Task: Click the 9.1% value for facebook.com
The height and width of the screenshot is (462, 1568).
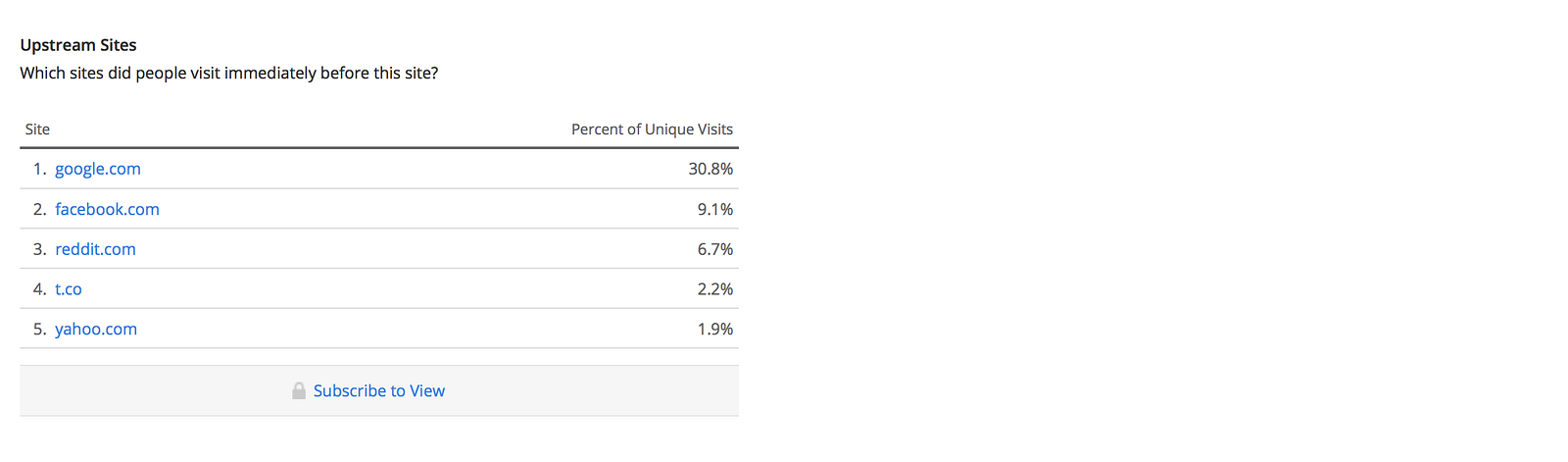Action: [x=715, y=209]
